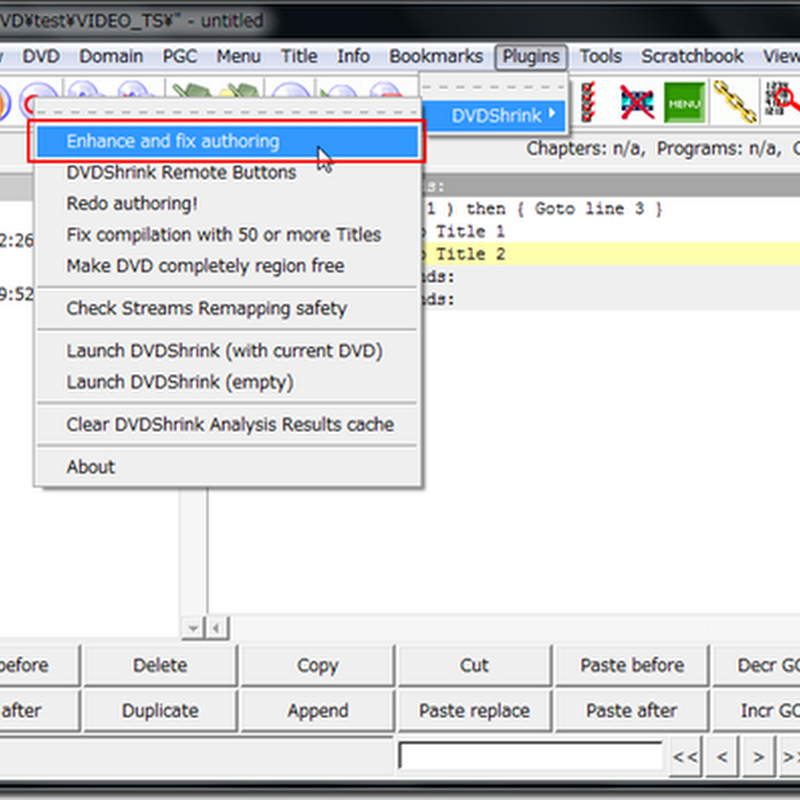Click the Cut button
Image resolution: width=800 pixels, height=800 pixels.
[474, 665]
